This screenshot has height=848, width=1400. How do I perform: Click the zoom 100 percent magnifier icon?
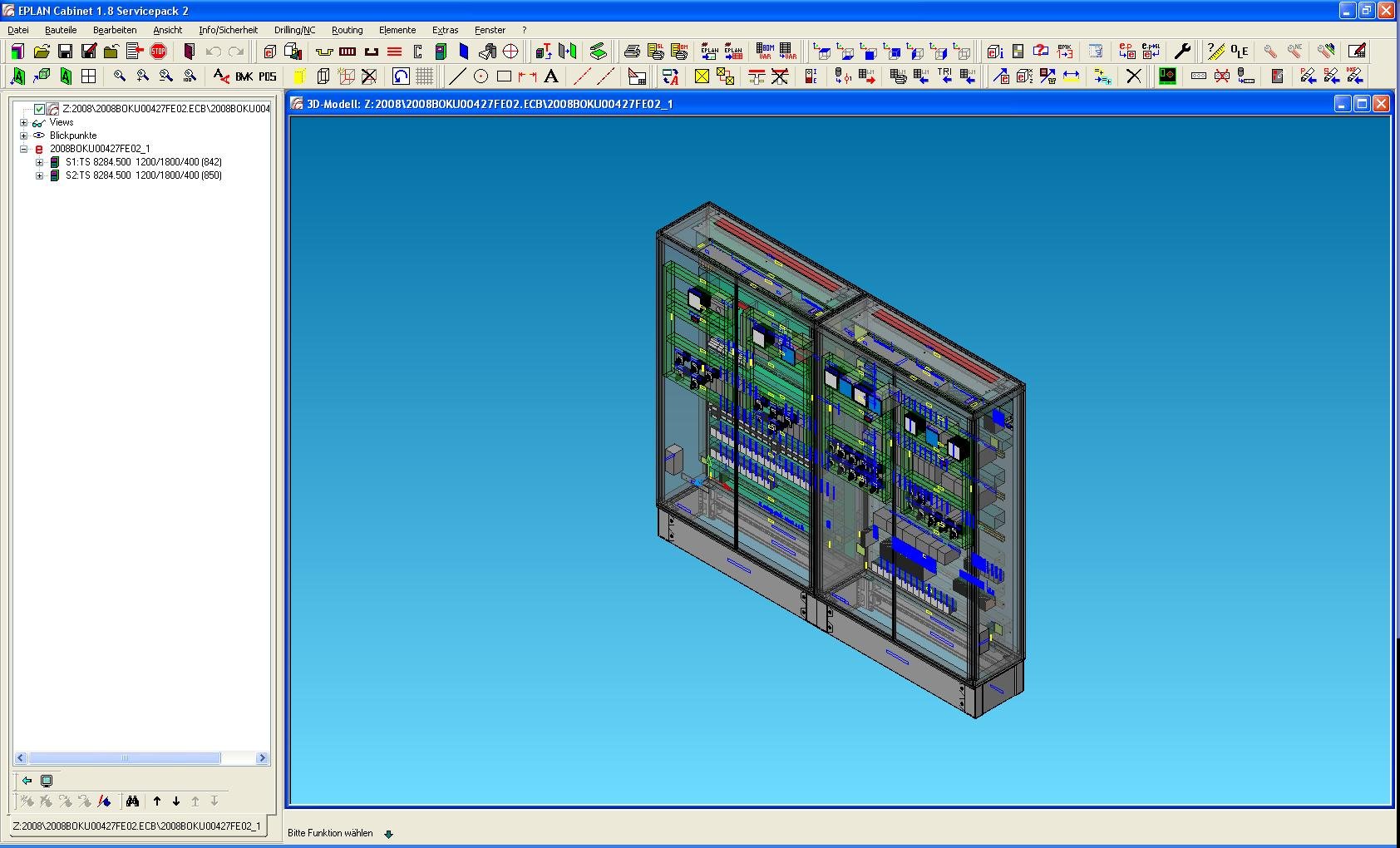pos(190,76)
